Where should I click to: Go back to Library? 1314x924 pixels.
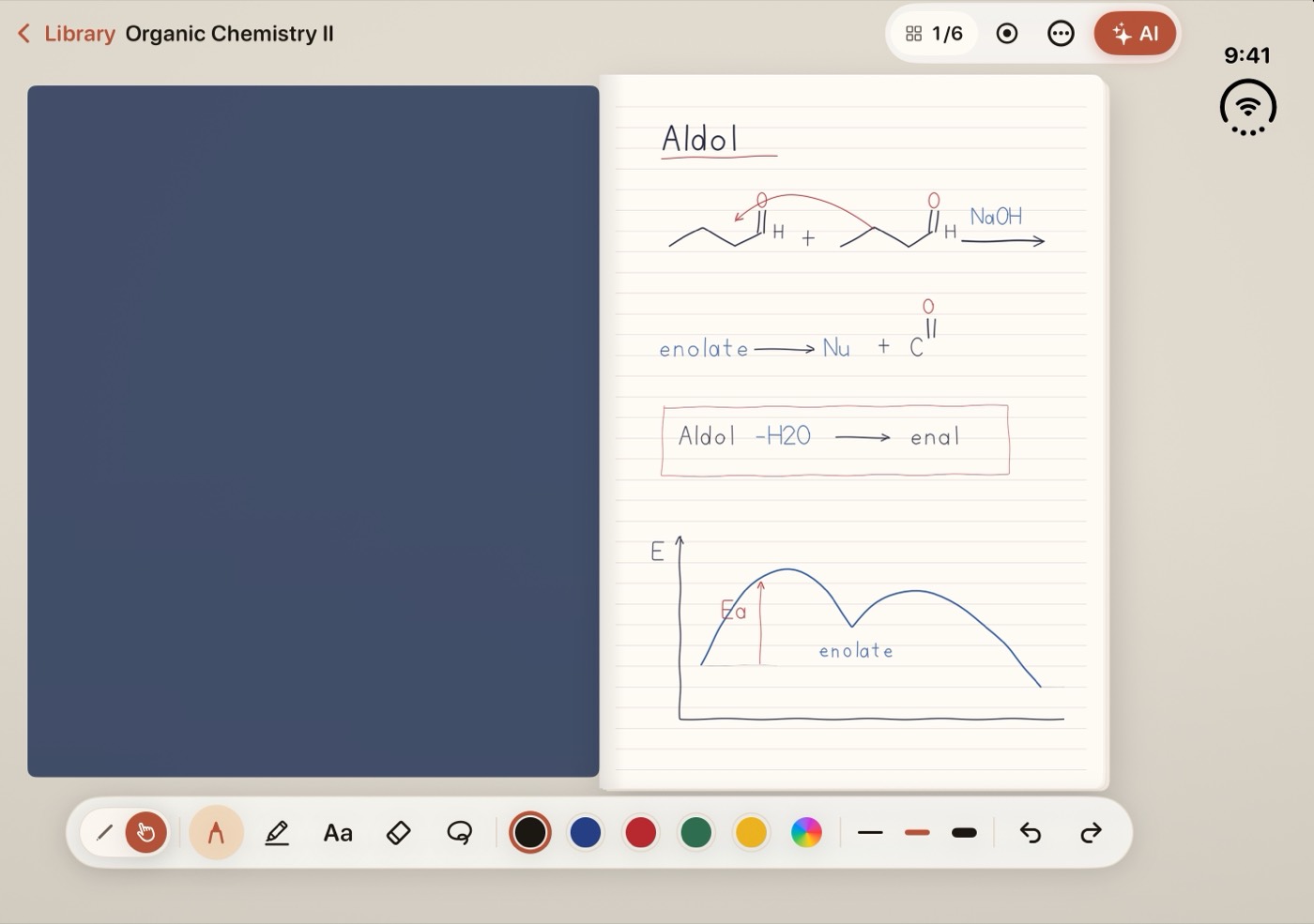pos(66,34)
